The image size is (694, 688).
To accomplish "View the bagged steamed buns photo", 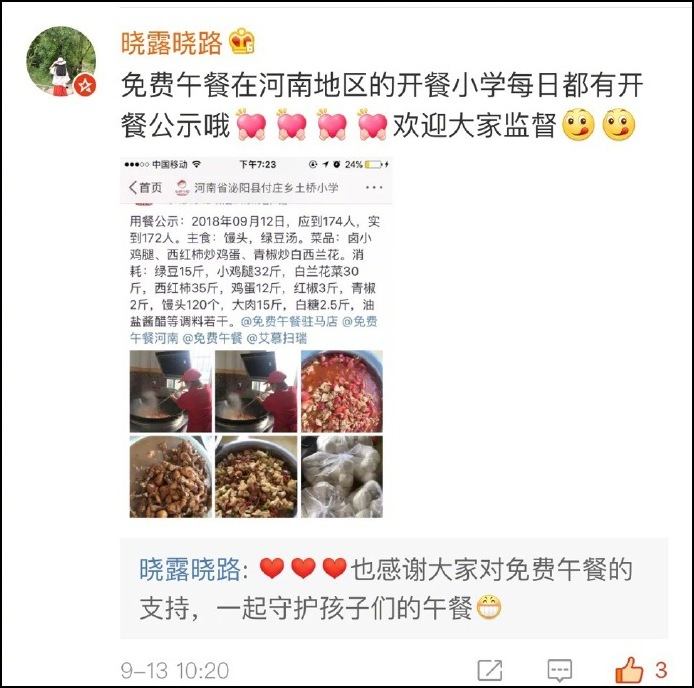I will click(x=342, y=477).
